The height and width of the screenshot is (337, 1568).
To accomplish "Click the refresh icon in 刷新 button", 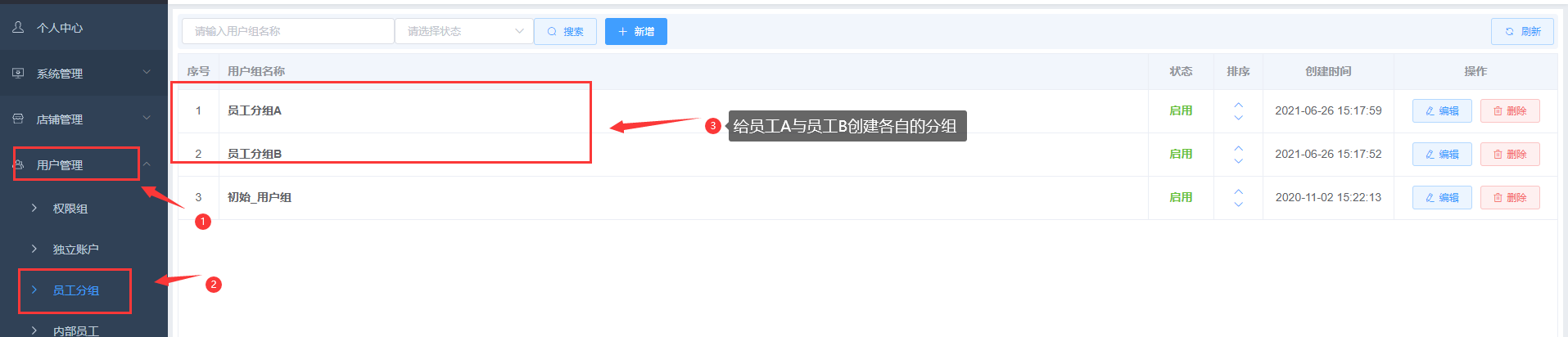I will tap(1509, 32).
